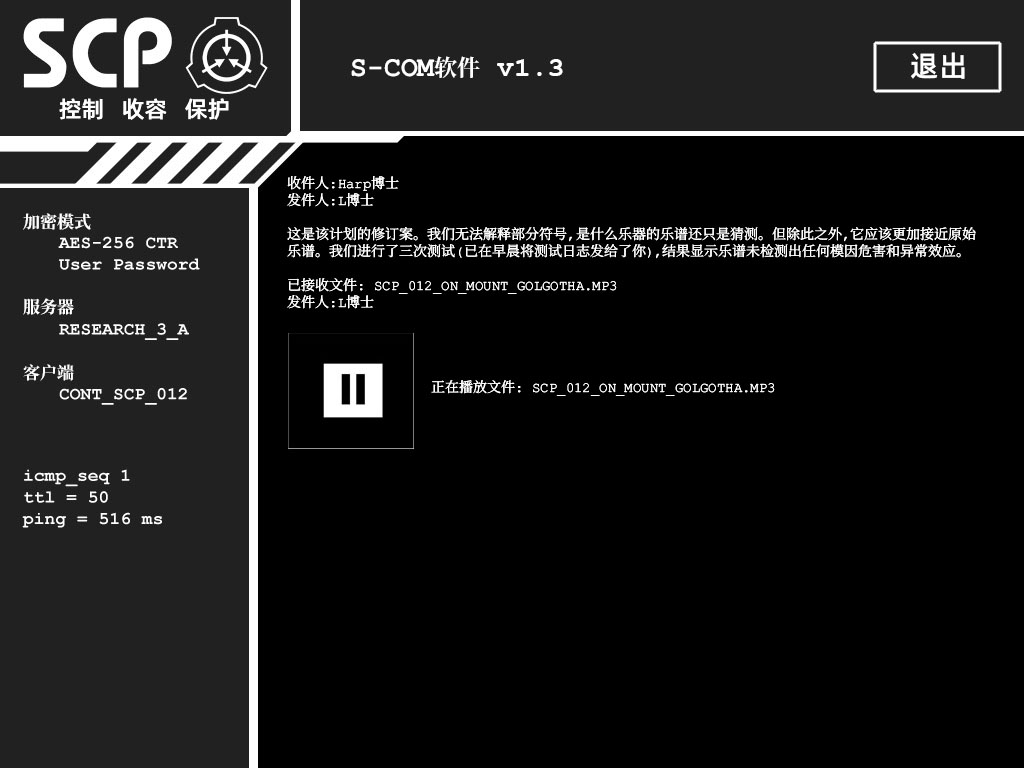
Task: Select the AES-256 CTR value
Action: click(118, 243)
